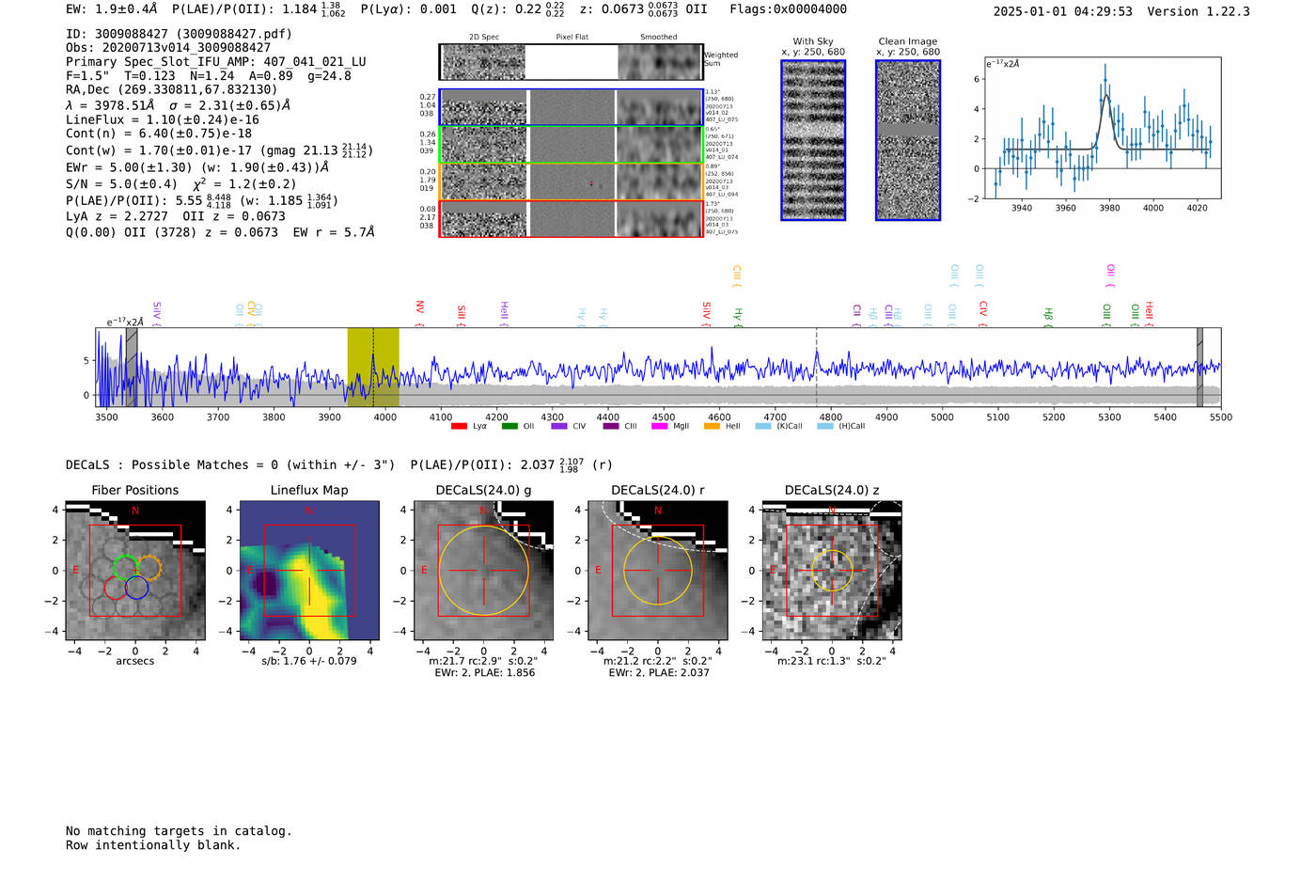This screenshot has height=896, width=1316.
Task: Click the orange dashed fiber circle
Action: (x=149, y=567)
